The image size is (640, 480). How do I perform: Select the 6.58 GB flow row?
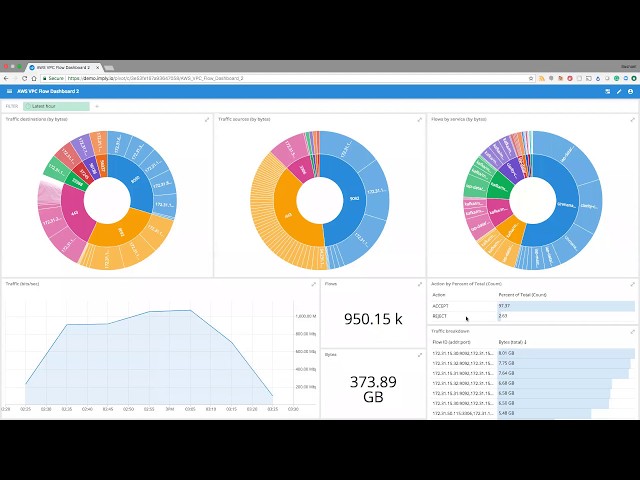coord(533,393)
